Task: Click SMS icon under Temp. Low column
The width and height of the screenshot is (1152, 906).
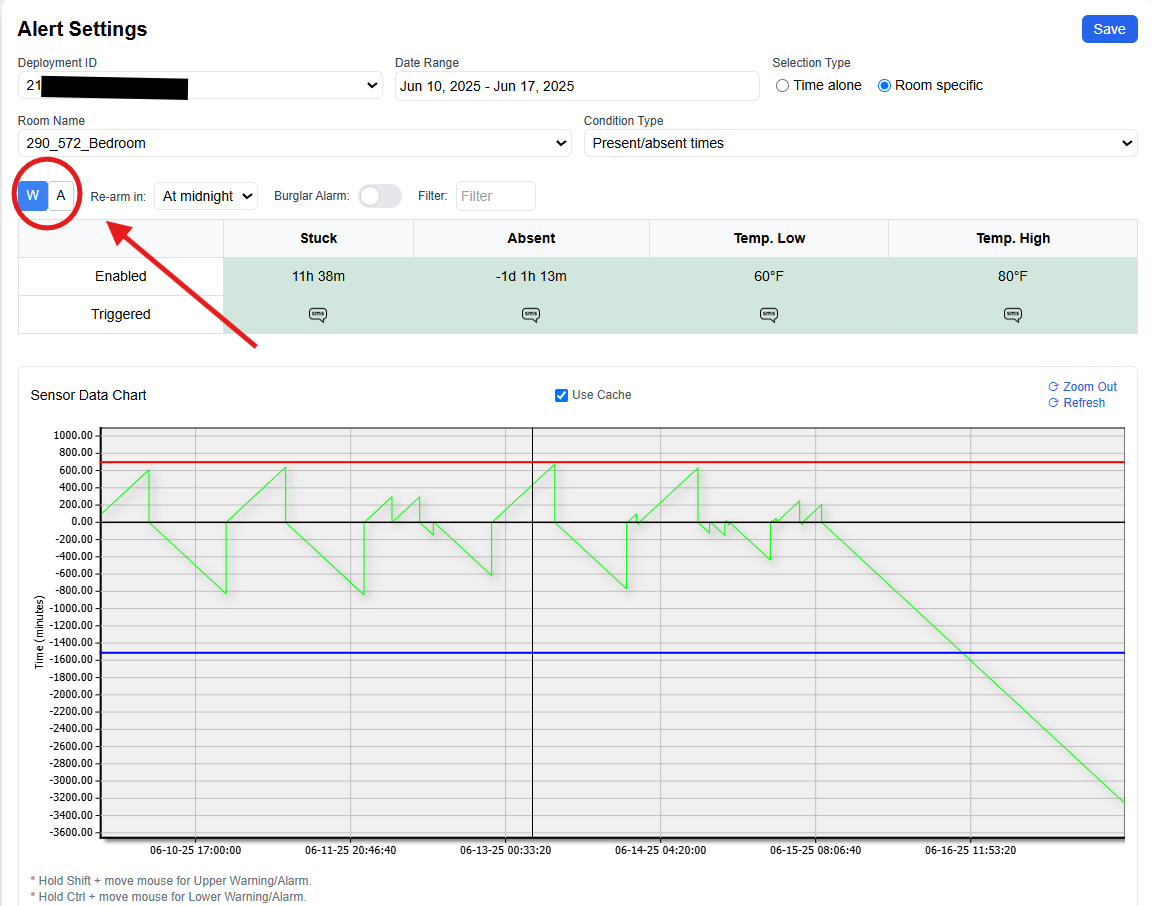Action: tap(768, 315)
